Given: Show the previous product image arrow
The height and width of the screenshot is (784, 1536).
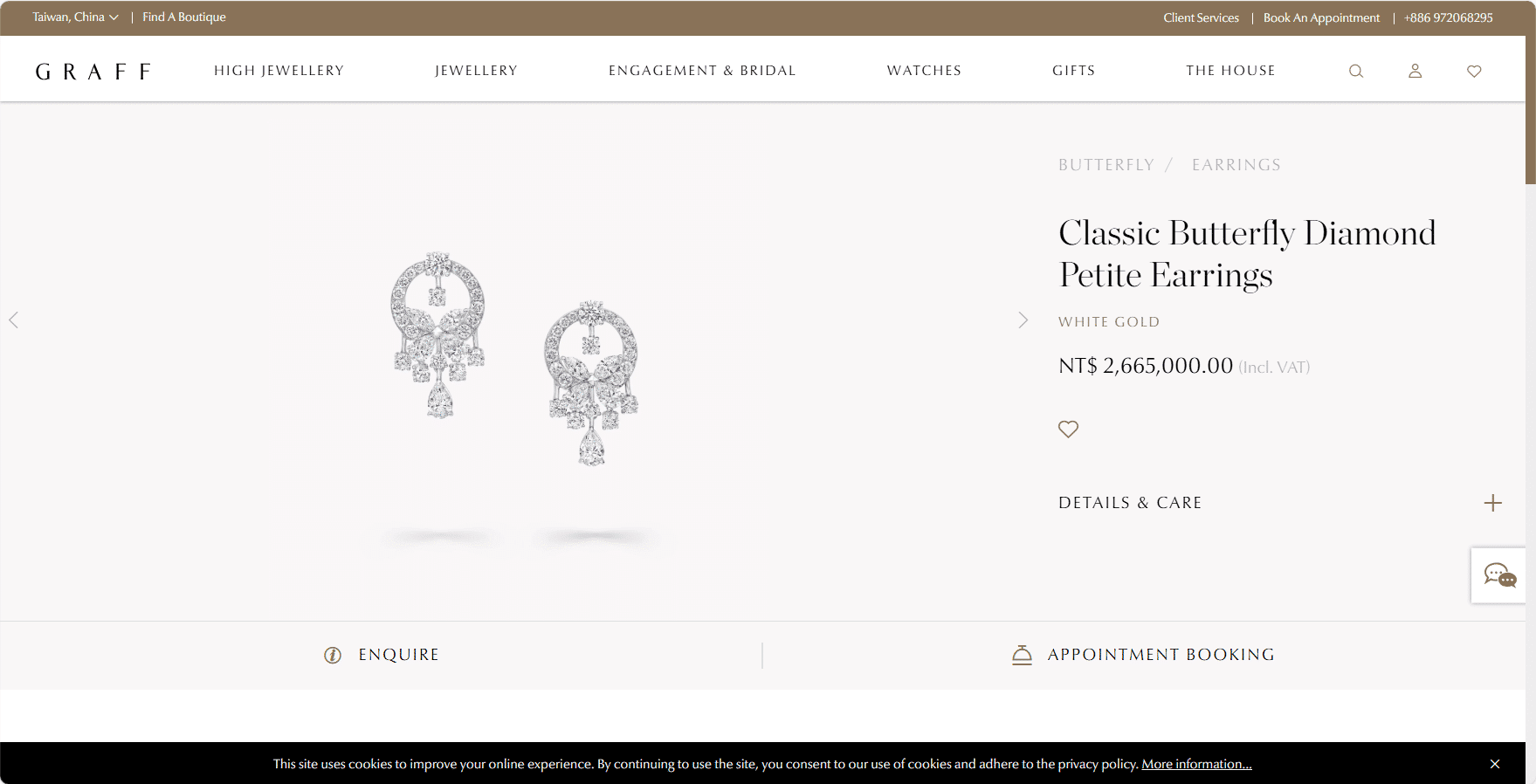Looking at the screenshot, I should click(x=14, y=320).
